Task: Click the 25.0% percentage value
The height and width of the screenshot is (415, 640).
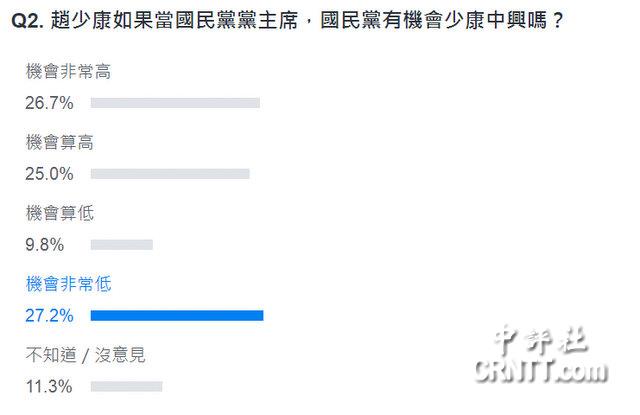Action: pos(49,174)
